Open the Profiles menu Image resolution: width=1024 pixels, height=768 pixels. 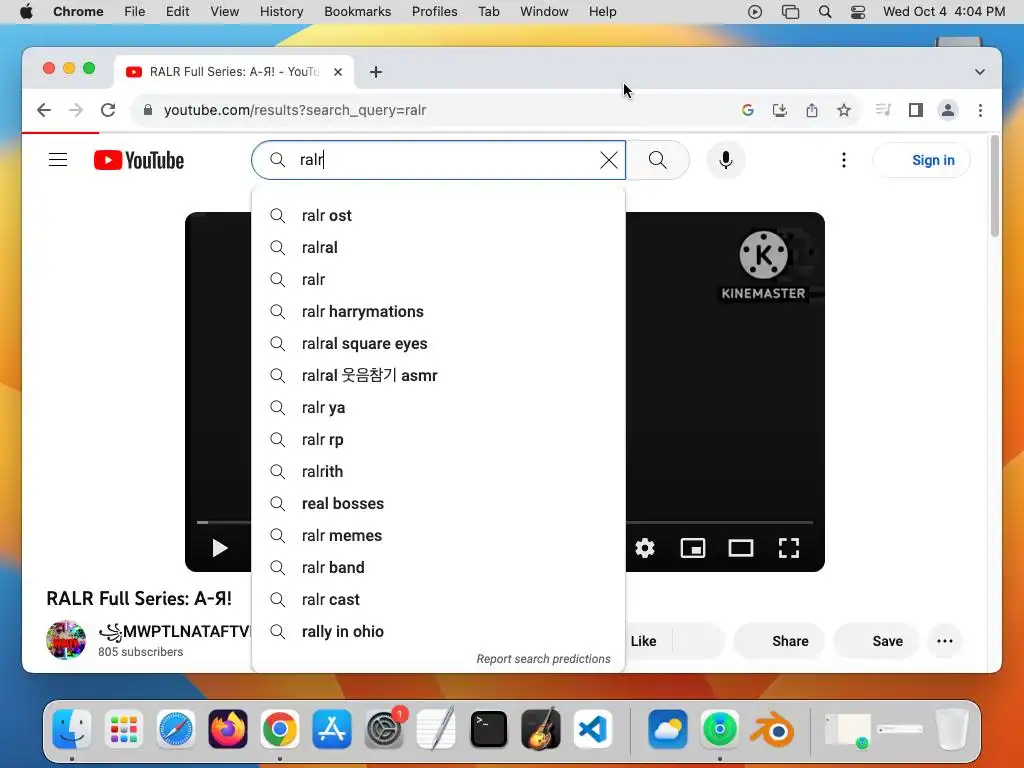(434, 12)
